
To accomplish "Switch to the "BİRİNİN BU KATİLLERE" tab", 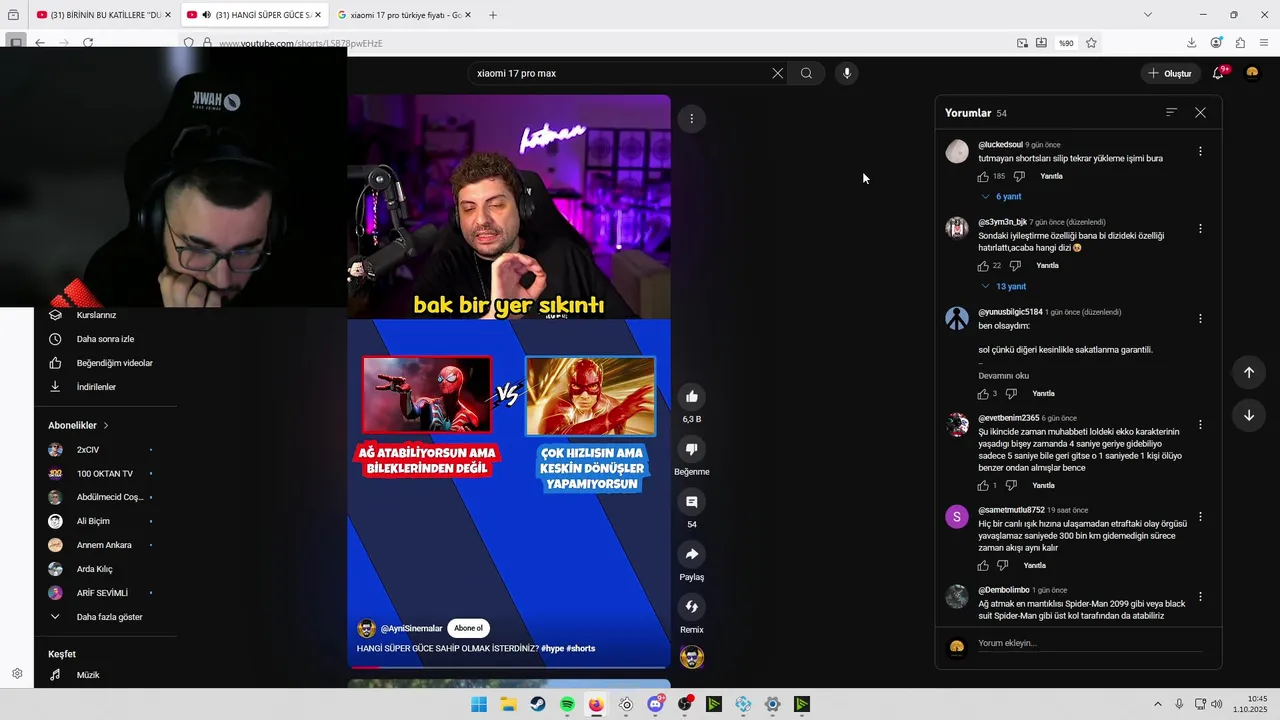I will pyautogui.click(x=103, y=15).
